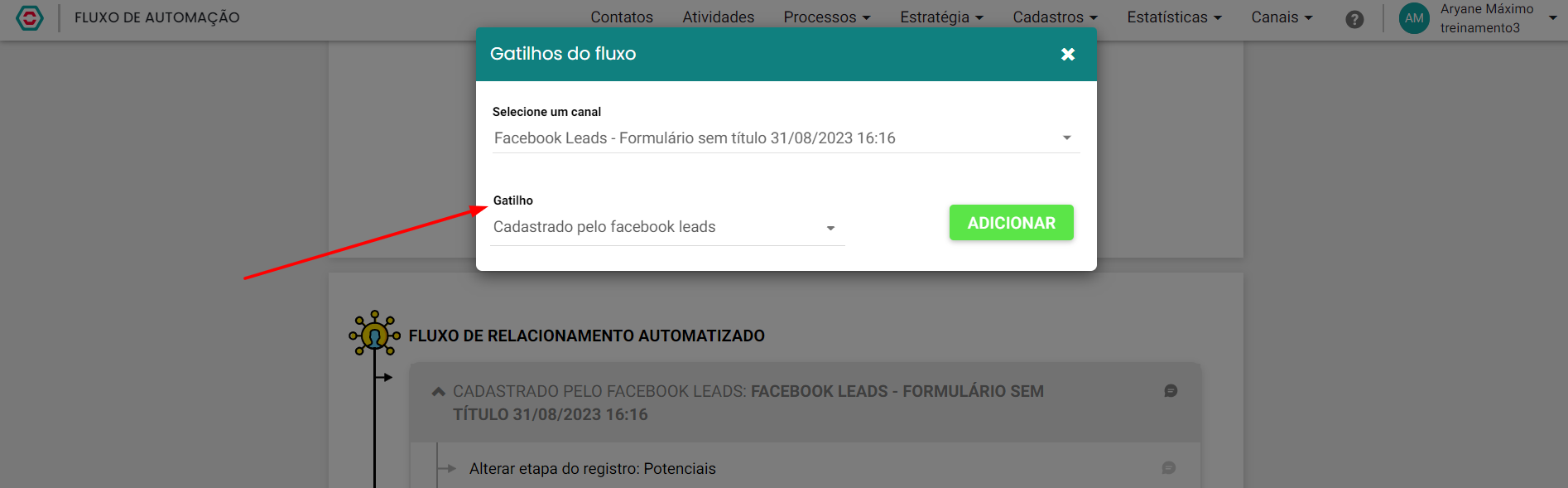Open the Estatísticas menu
Screen dimensions: 1568x488
pyautogui.click(x=1174, y=17)
